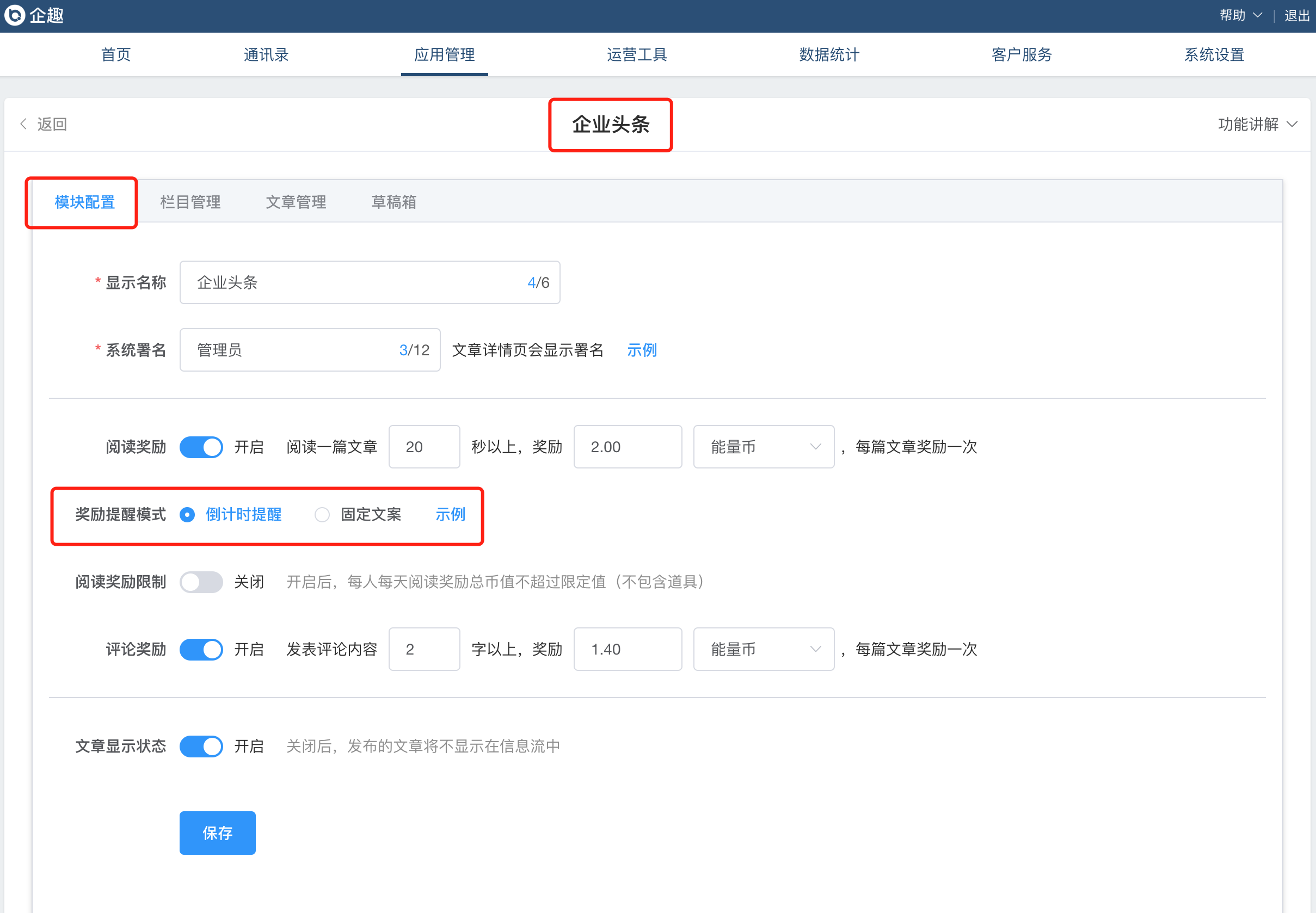The width and height of the screenshot is (1316, 913).
Task: Select the 固定文案 radio option
Action: (322, 514)
